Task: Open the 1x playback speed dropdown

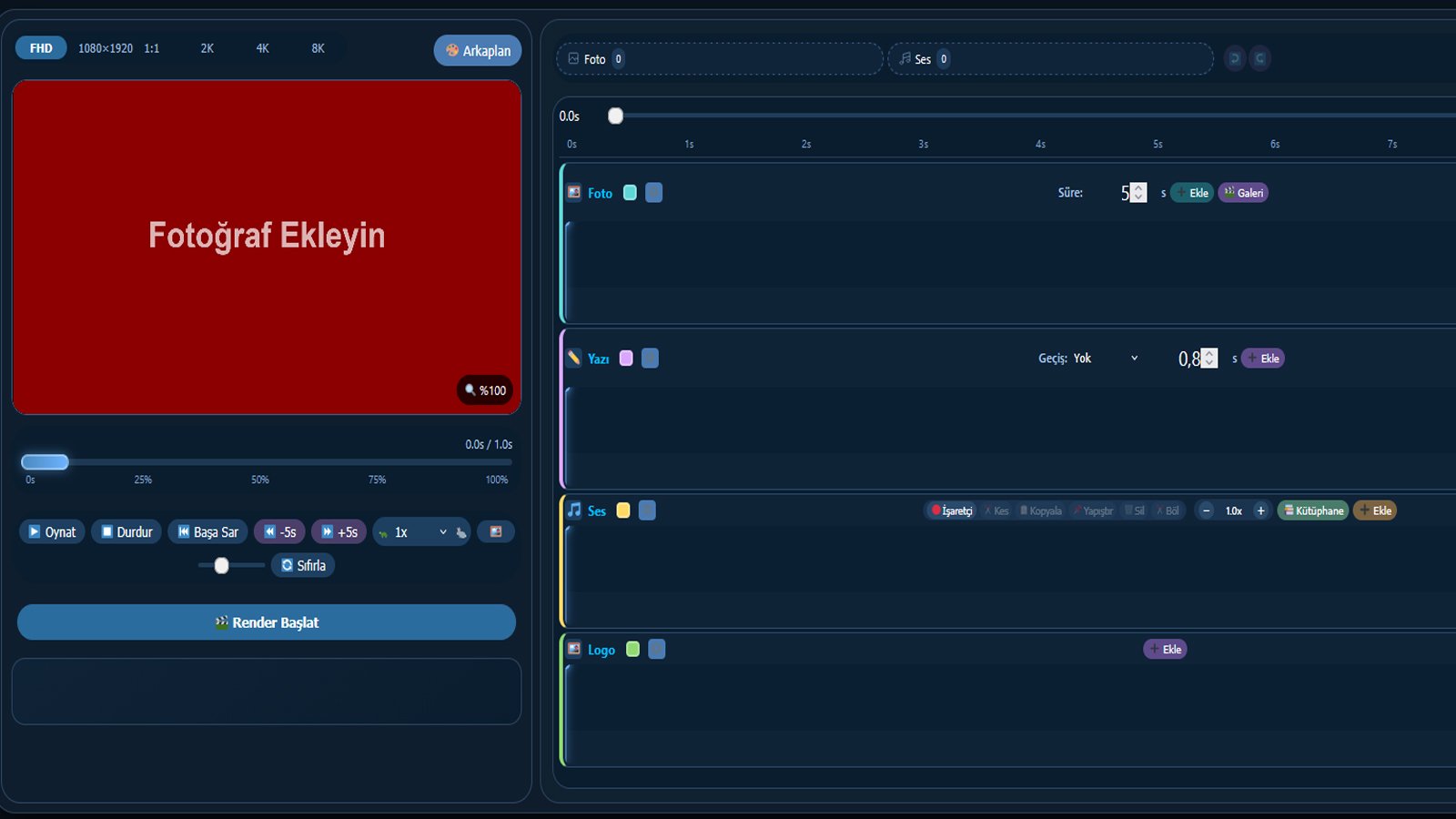Action: pos(420,532)
